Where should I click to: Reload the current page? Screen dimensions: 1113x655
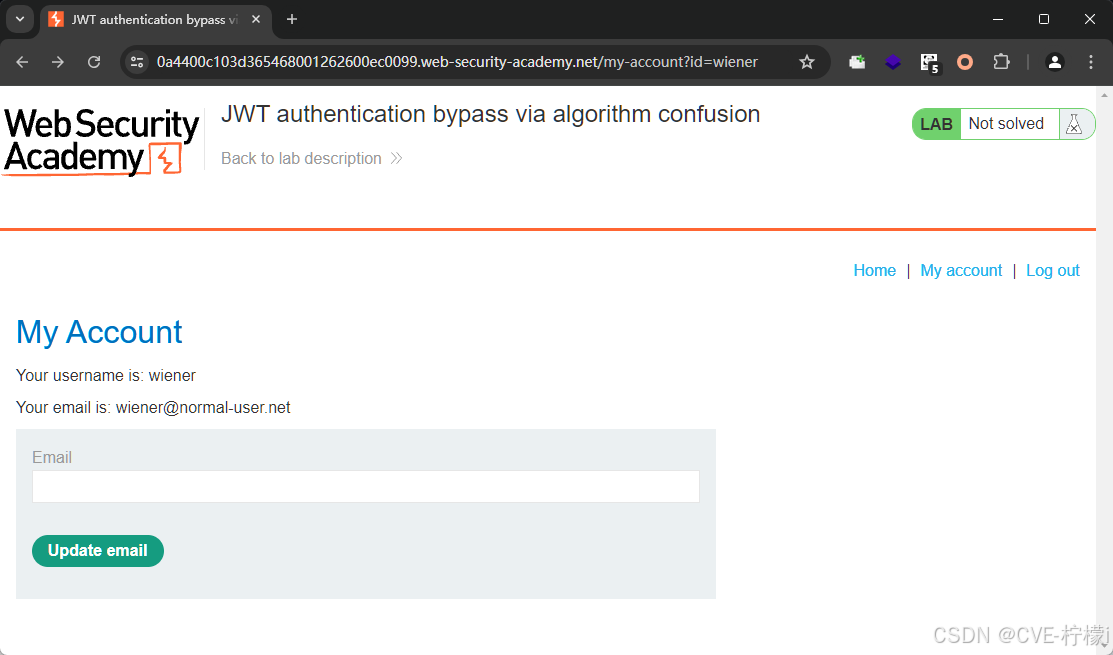pos(94,62)
